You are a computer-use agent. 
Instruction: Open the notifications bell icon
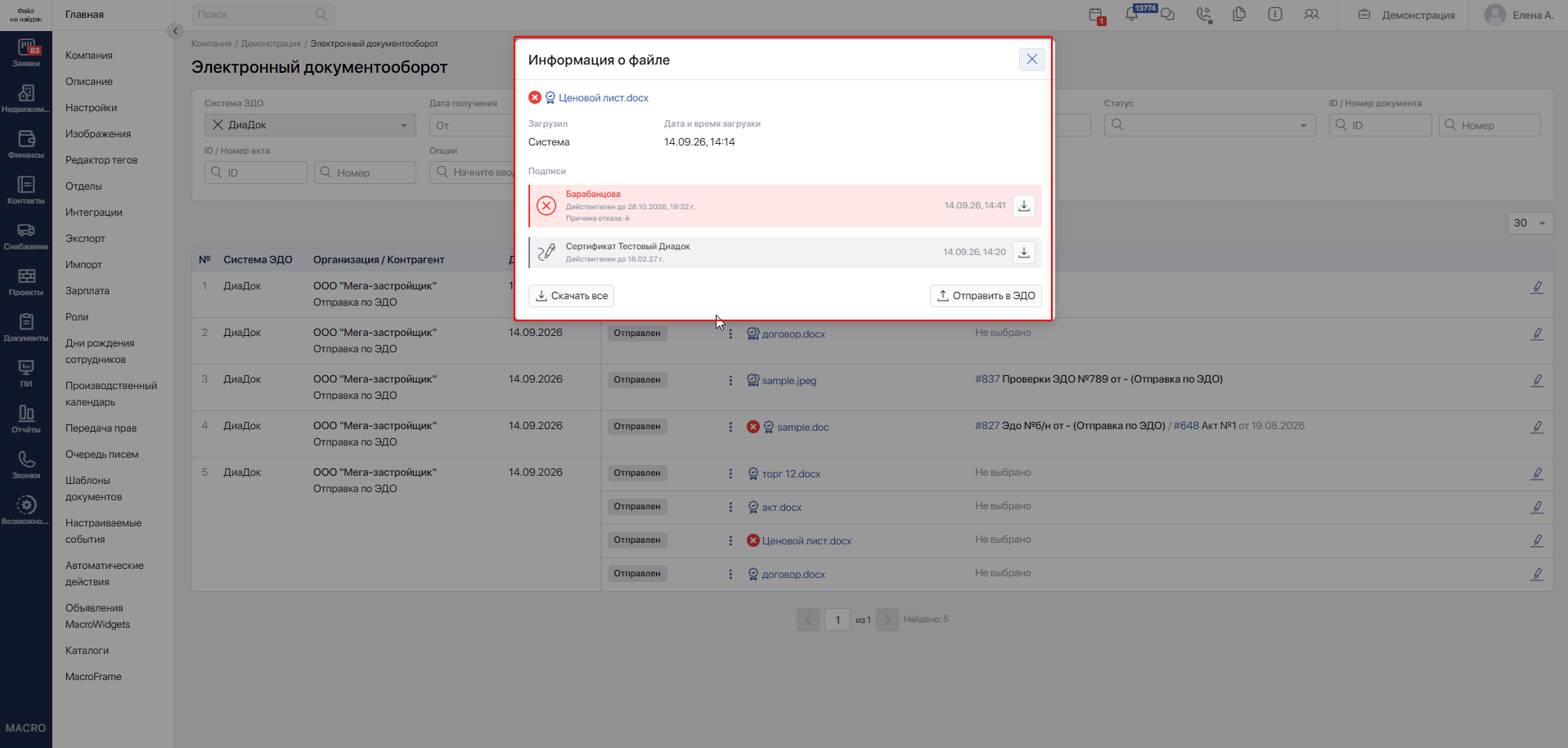(1131, 15)
